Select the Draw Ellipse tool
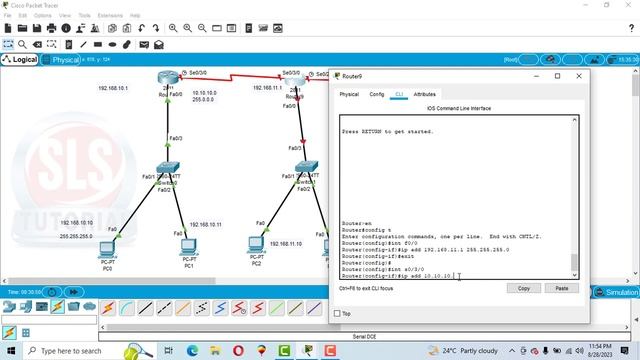 112,44
